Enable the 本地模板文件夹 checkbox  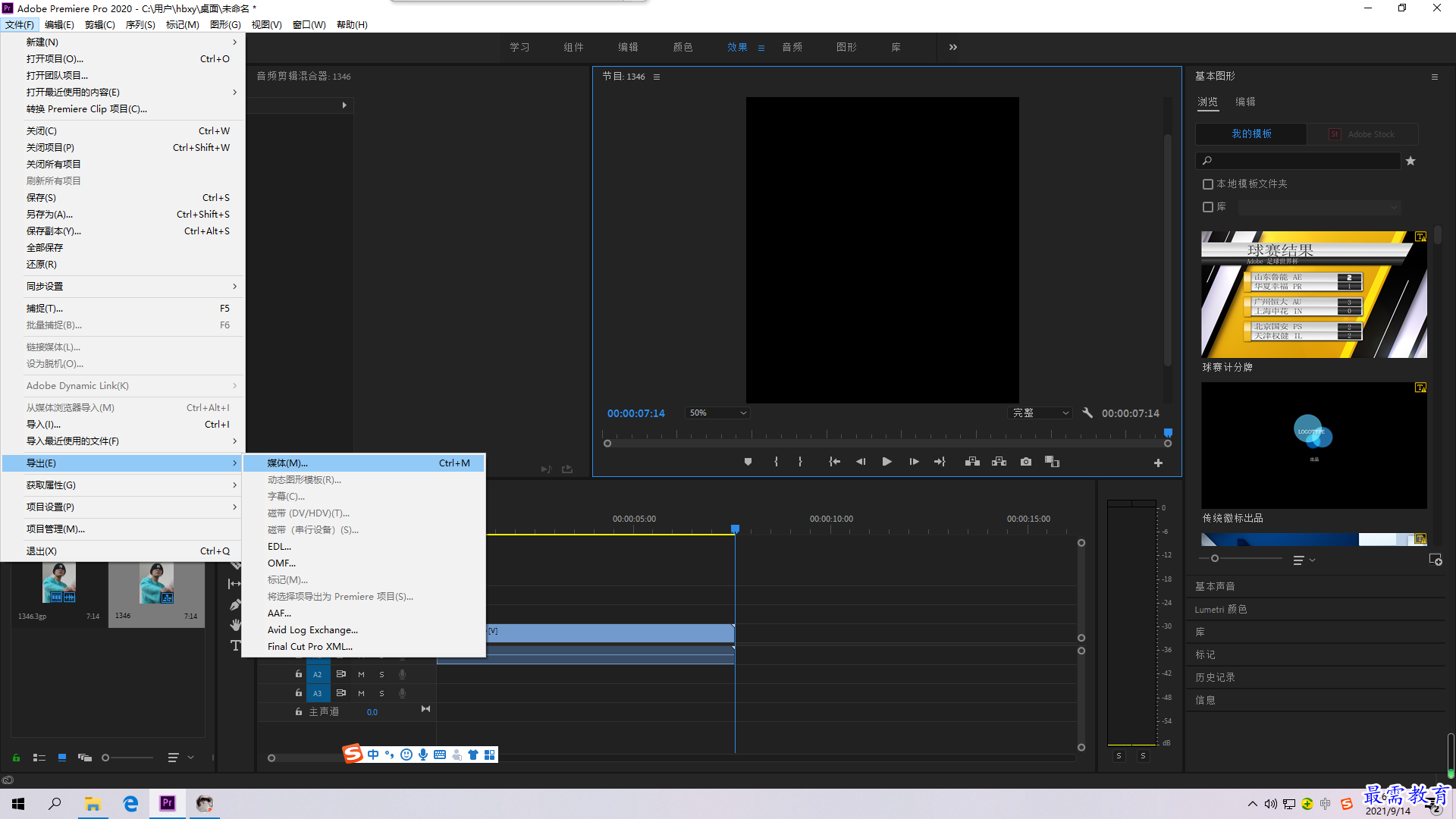pos(1208,184)
